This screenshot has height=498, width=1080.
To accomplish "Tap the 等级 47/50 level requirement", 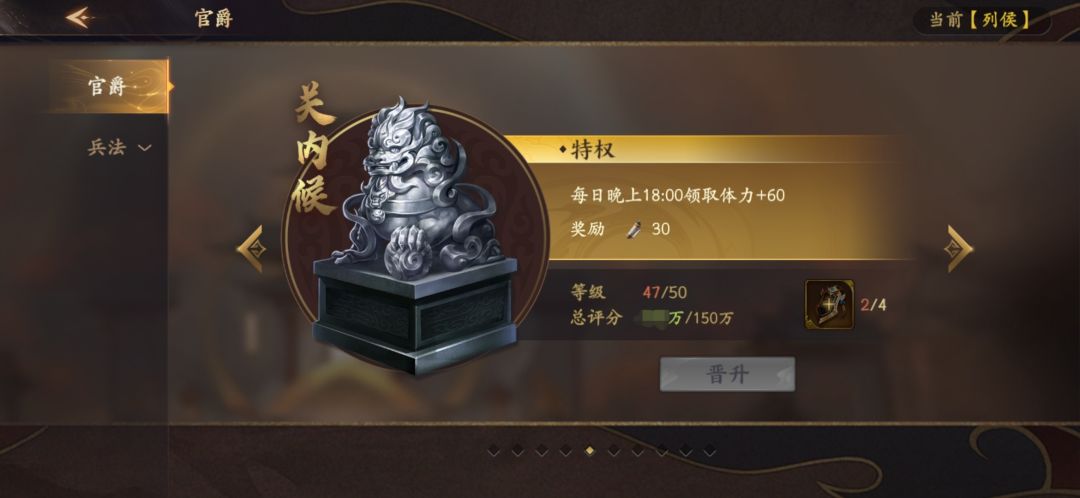I will [628, 292].
